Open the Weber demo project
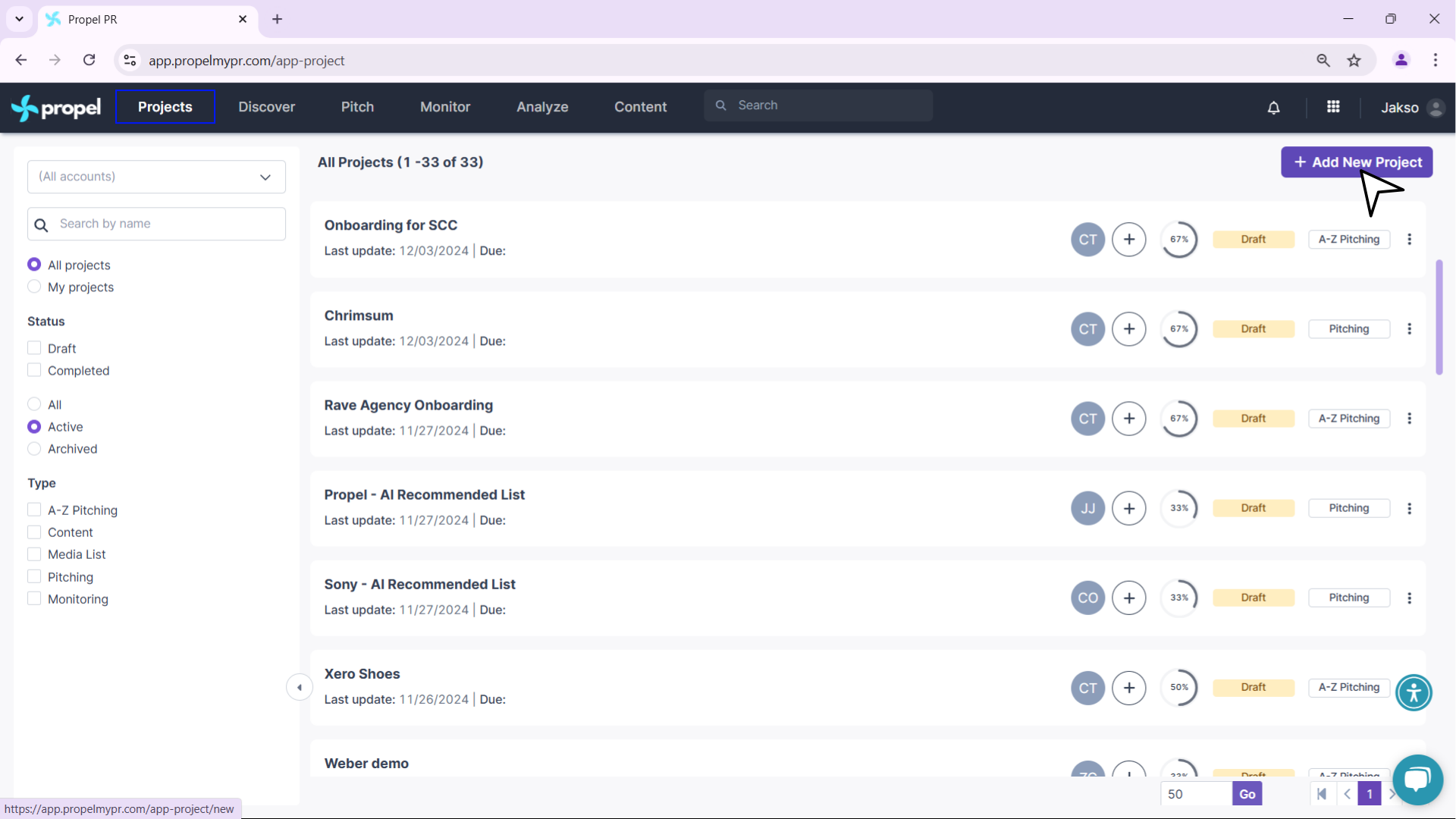 (x=366, y=764)
